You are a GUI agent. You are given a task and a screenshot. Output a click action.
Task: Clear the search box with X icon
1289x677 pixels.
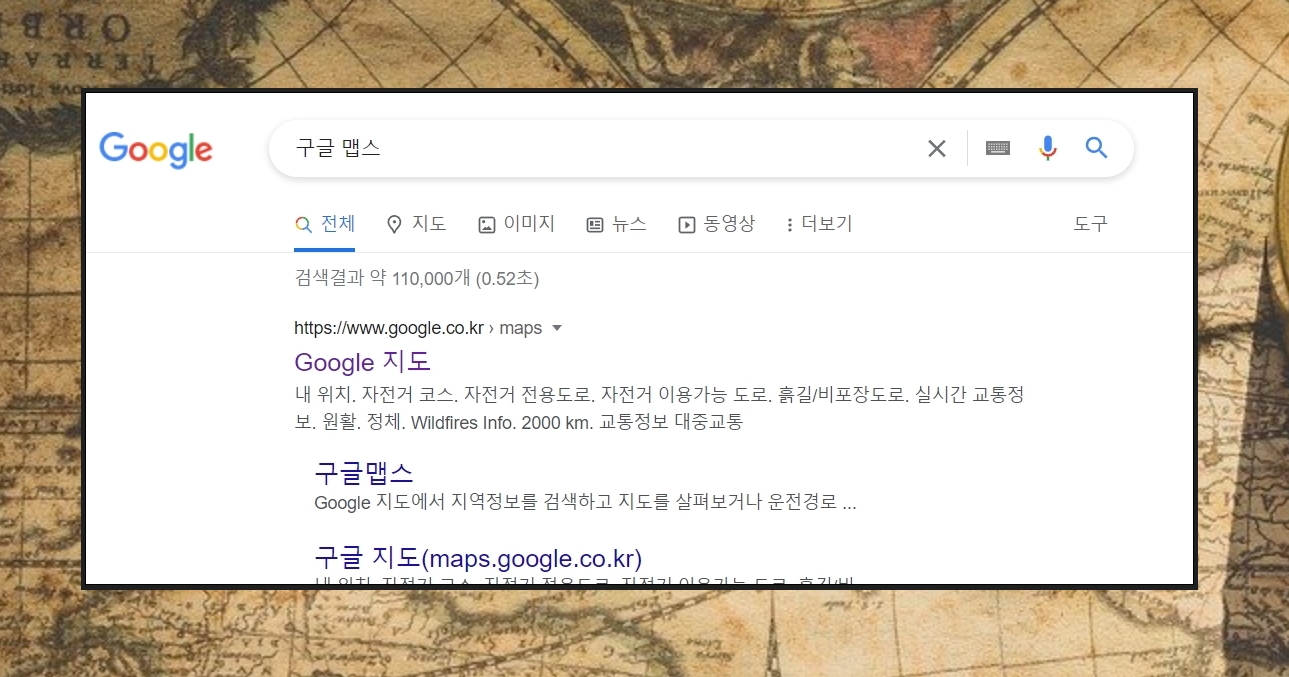tap(936, 149)
